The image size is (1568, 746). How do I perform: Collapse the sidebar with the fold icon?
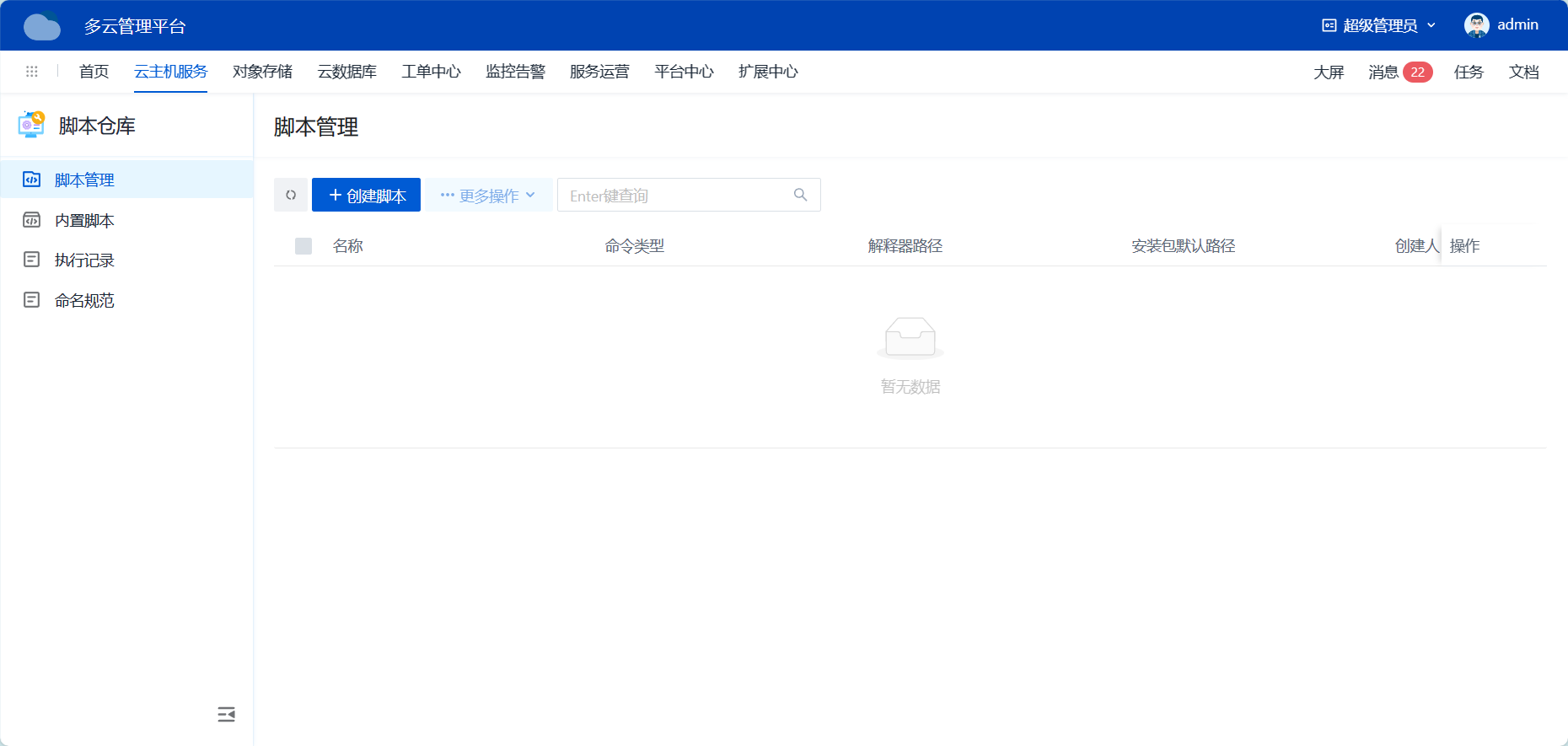[x=226, y=714]
